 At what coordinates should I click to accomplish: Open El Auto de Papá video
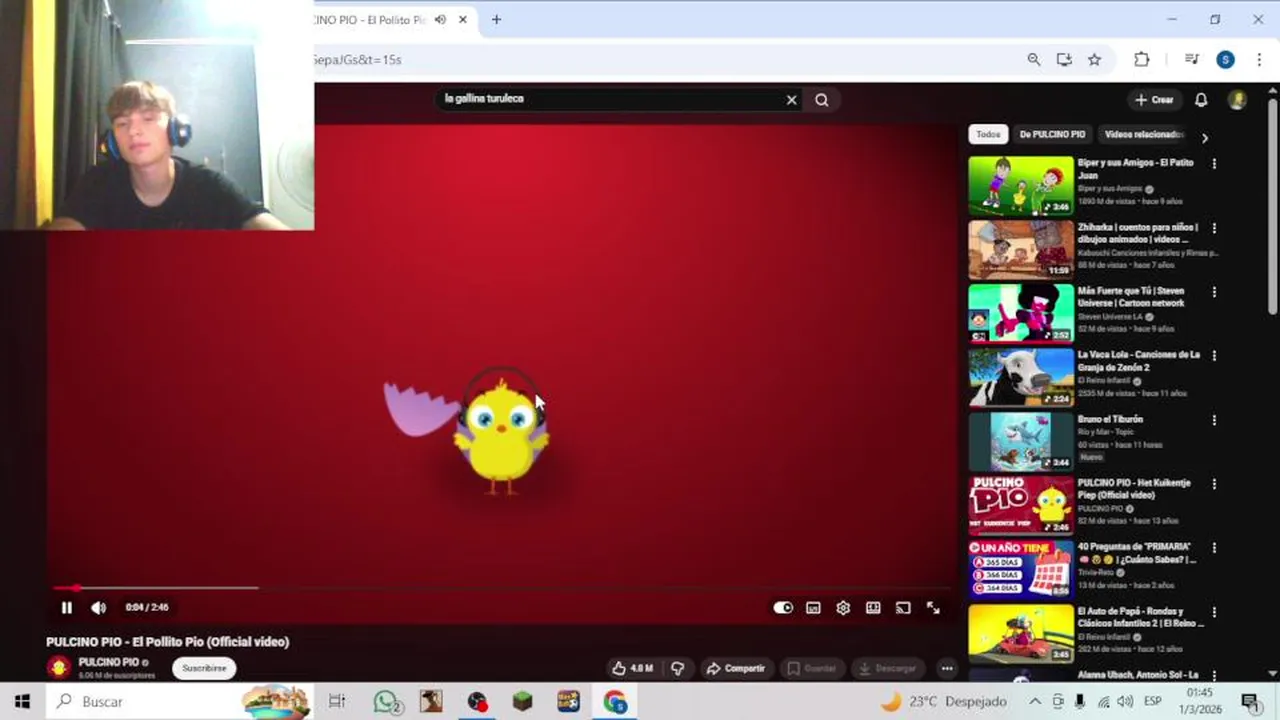point(1020,633)
